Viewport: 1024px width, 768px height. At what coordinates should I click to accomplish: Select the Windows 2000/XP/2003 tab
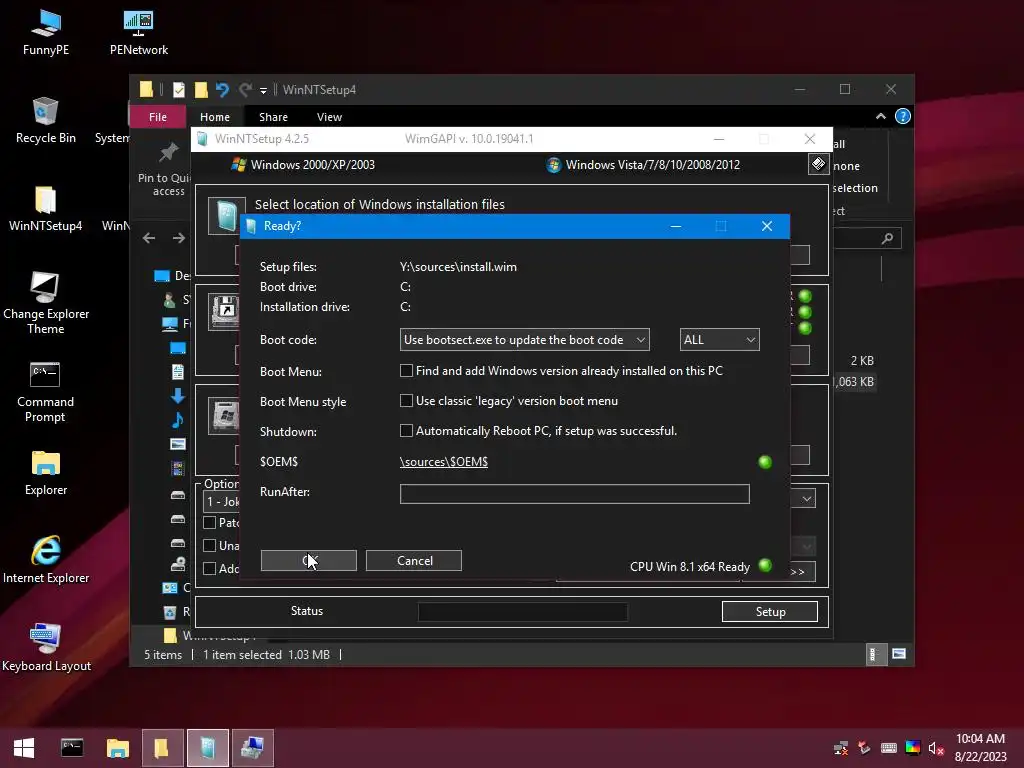[303, 165]
